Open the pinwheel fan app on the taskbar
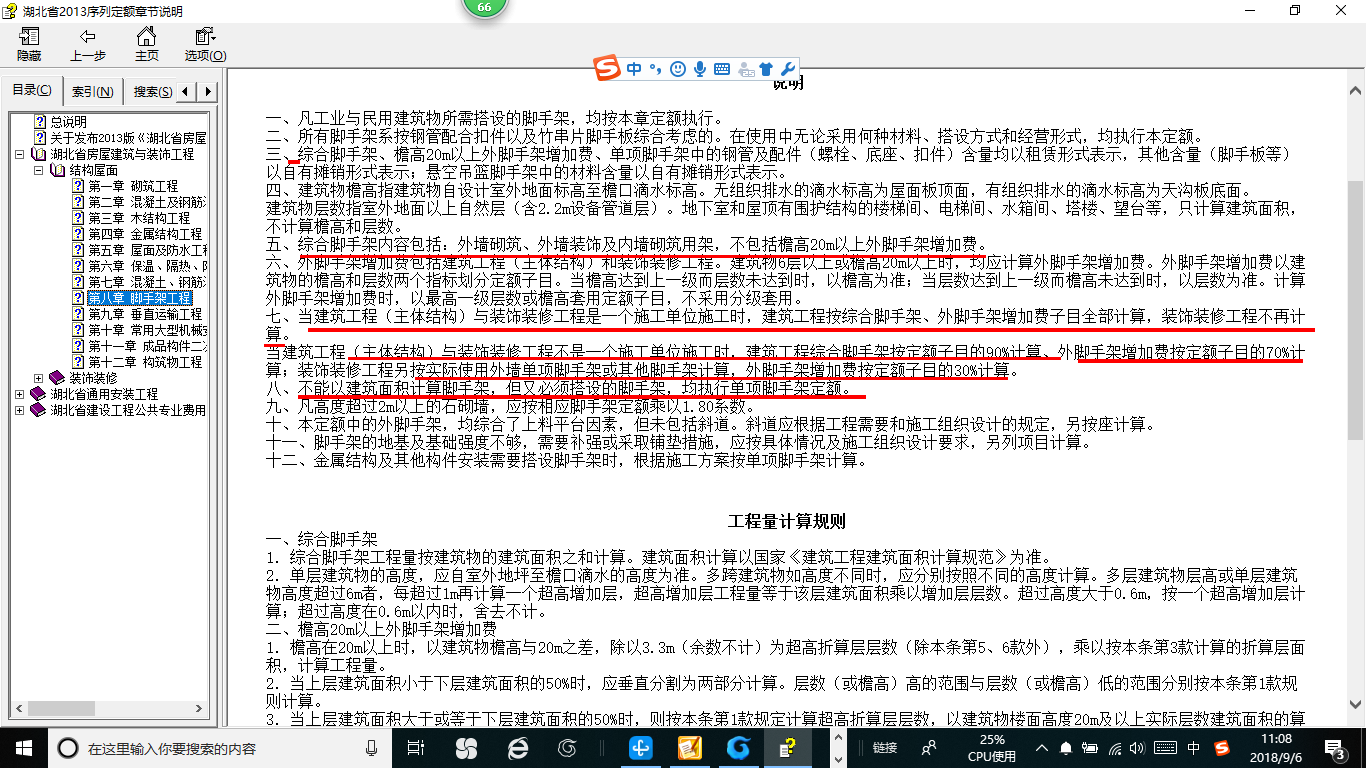 coord(466,747)
